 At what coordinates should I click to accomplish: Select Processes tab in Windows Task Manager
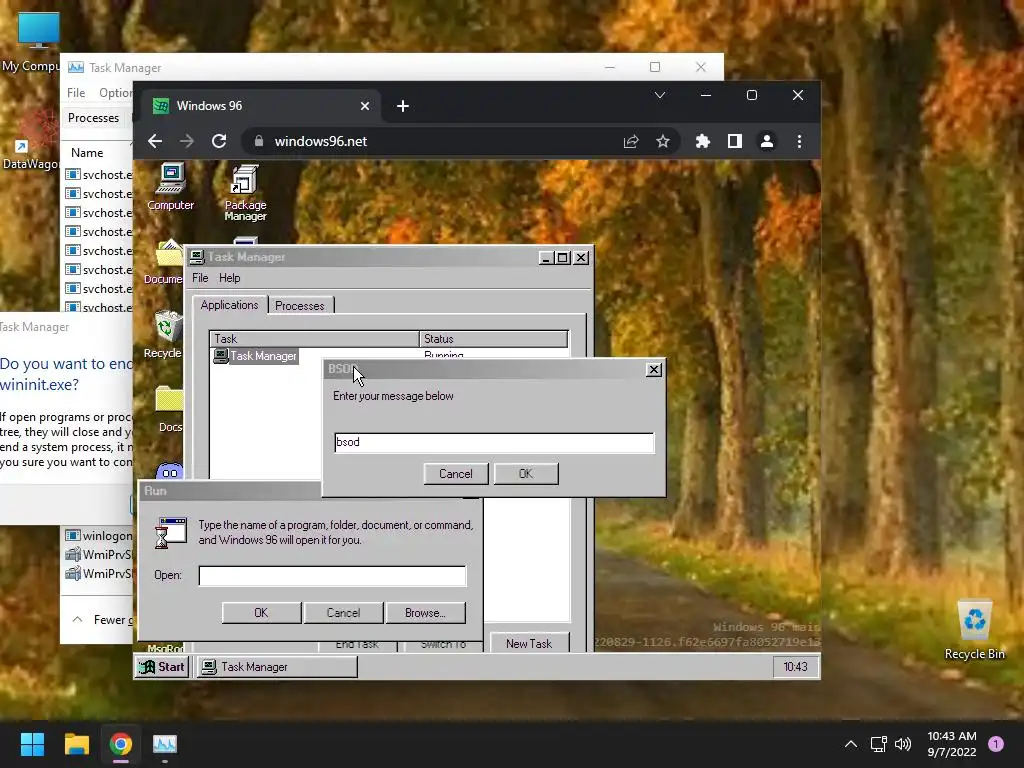click(93, 118)
